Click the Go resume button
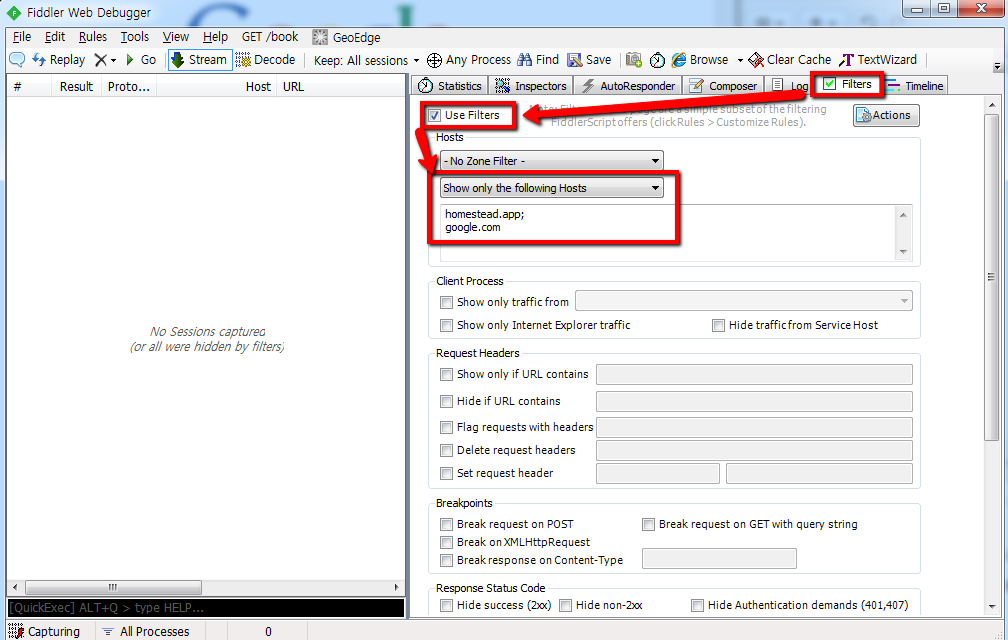Viewport: 1008px width, 640px height. tap(140, 60)
